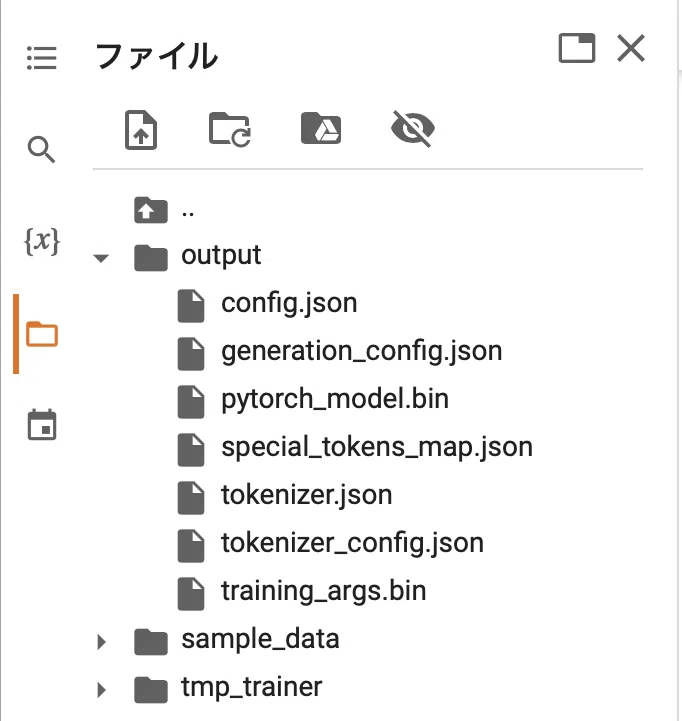Expand the tmp_trainer folder arrow
Viewport: 682px width, 721px height.
[x=102, y=690]
